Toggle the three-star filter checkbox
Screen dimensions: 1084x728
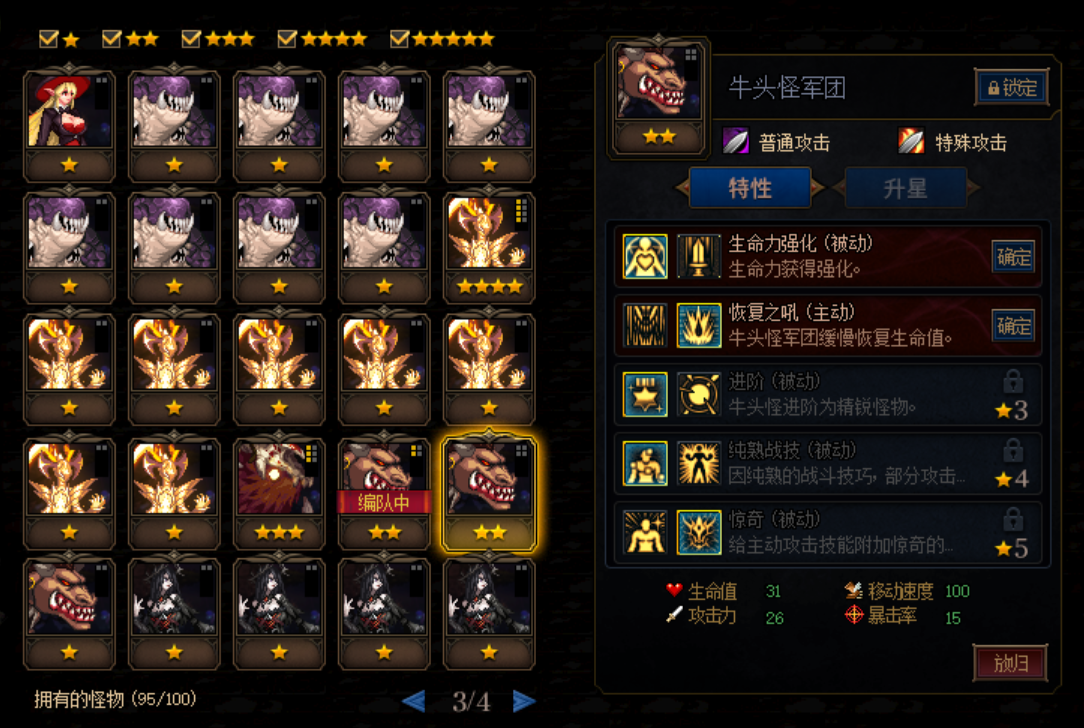(191, 39)
